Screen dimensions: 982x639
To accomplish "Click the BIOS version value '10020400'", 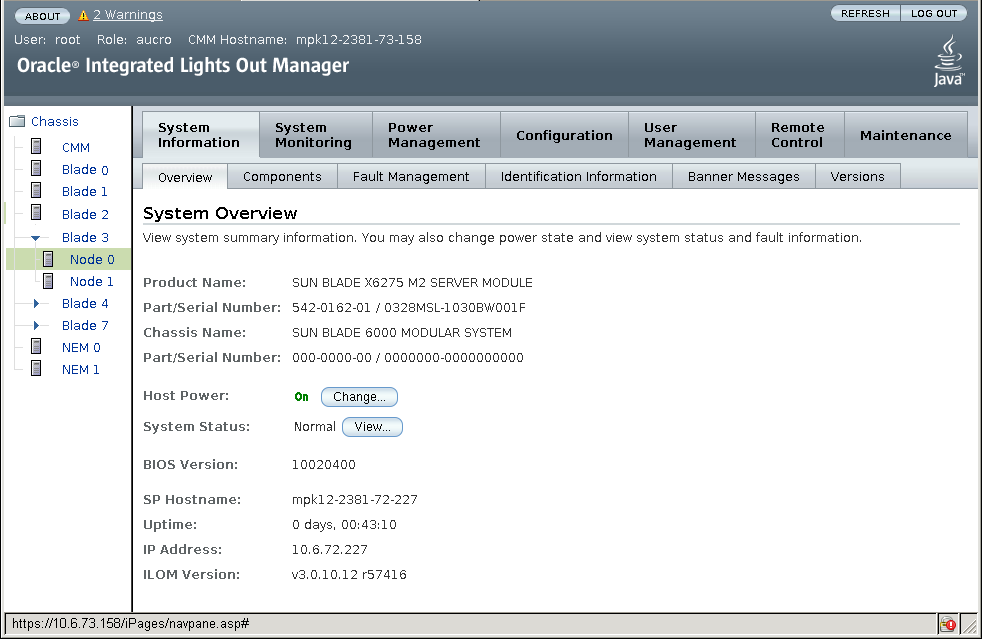I will point(324,465).
